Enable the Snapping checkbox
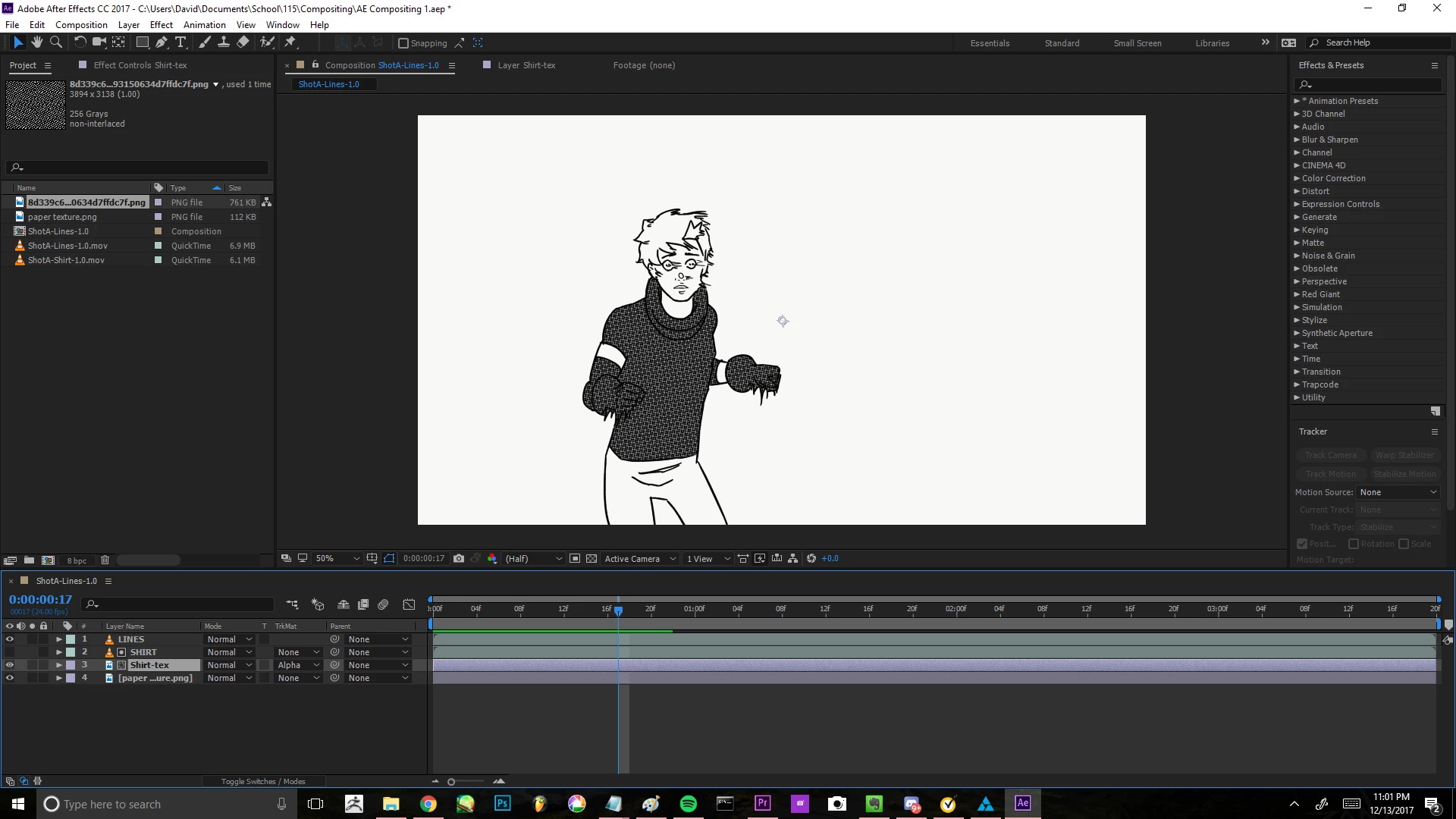This screenshot has width=1456, height=819. click(403, 43)
